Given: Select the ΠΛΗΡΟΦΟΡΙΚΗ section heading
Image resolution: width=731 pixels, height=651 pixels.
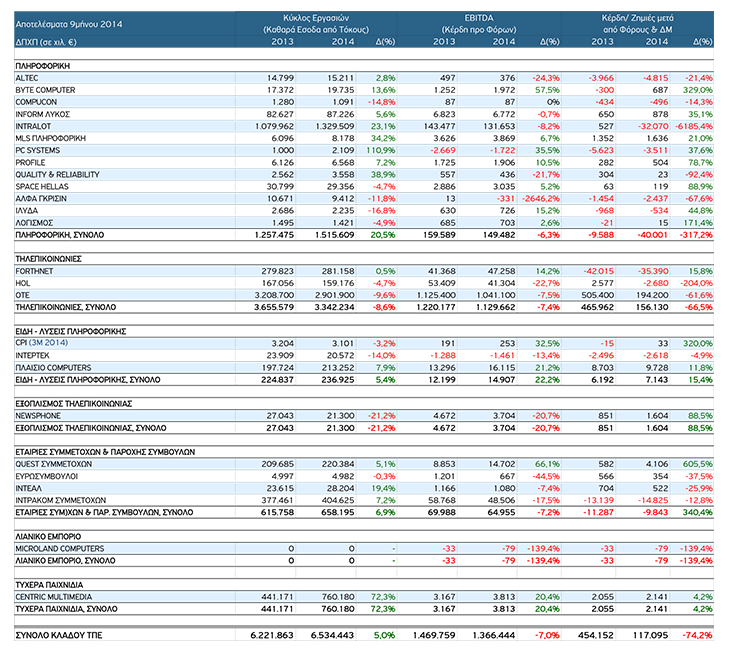Looking at the screenshot, I should 42,66.
